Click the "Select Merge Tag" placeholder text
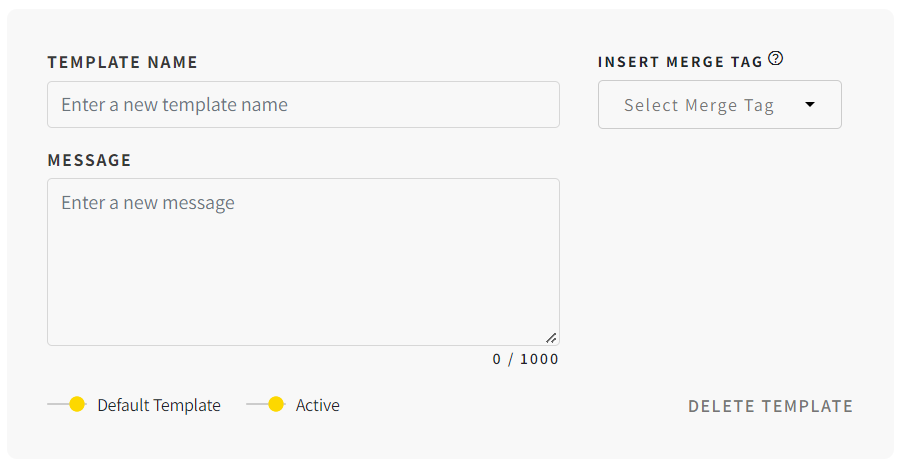Screen dimensions: 911x472 point(699,105)
